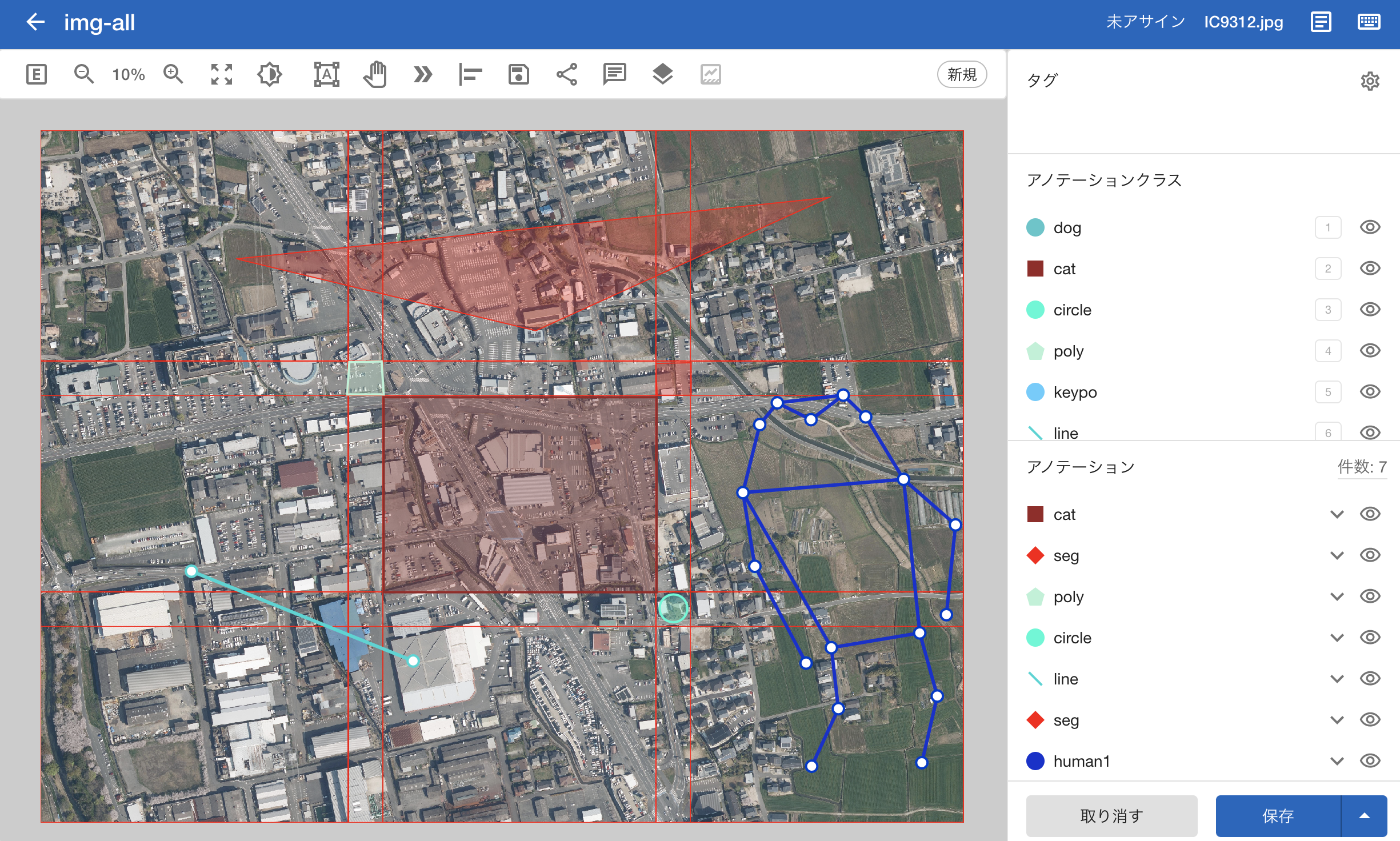The height and width of the screenshot is (841, 1400).
Task: Click the cat class red color swatch
Action: [1035, 269]
